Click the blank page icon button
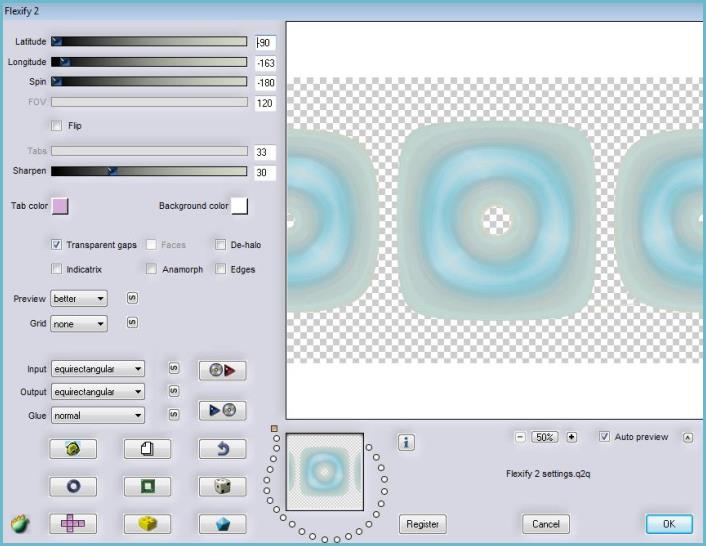The width and height of the screenshot is (706, 546). click(x=147, y=449)
